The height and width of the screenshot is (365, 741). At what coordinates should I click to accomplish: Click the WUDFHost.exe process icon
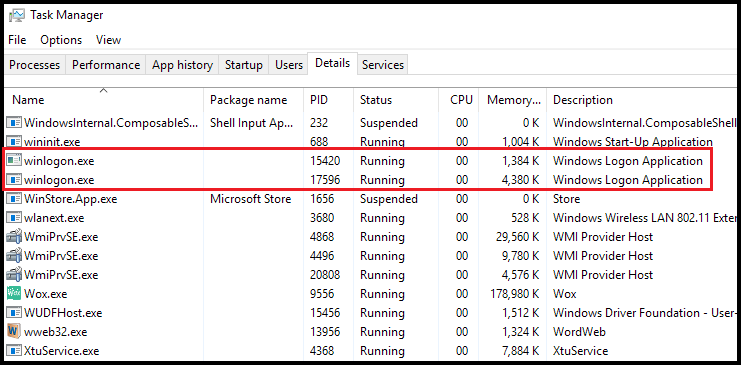tap(14, 313)
